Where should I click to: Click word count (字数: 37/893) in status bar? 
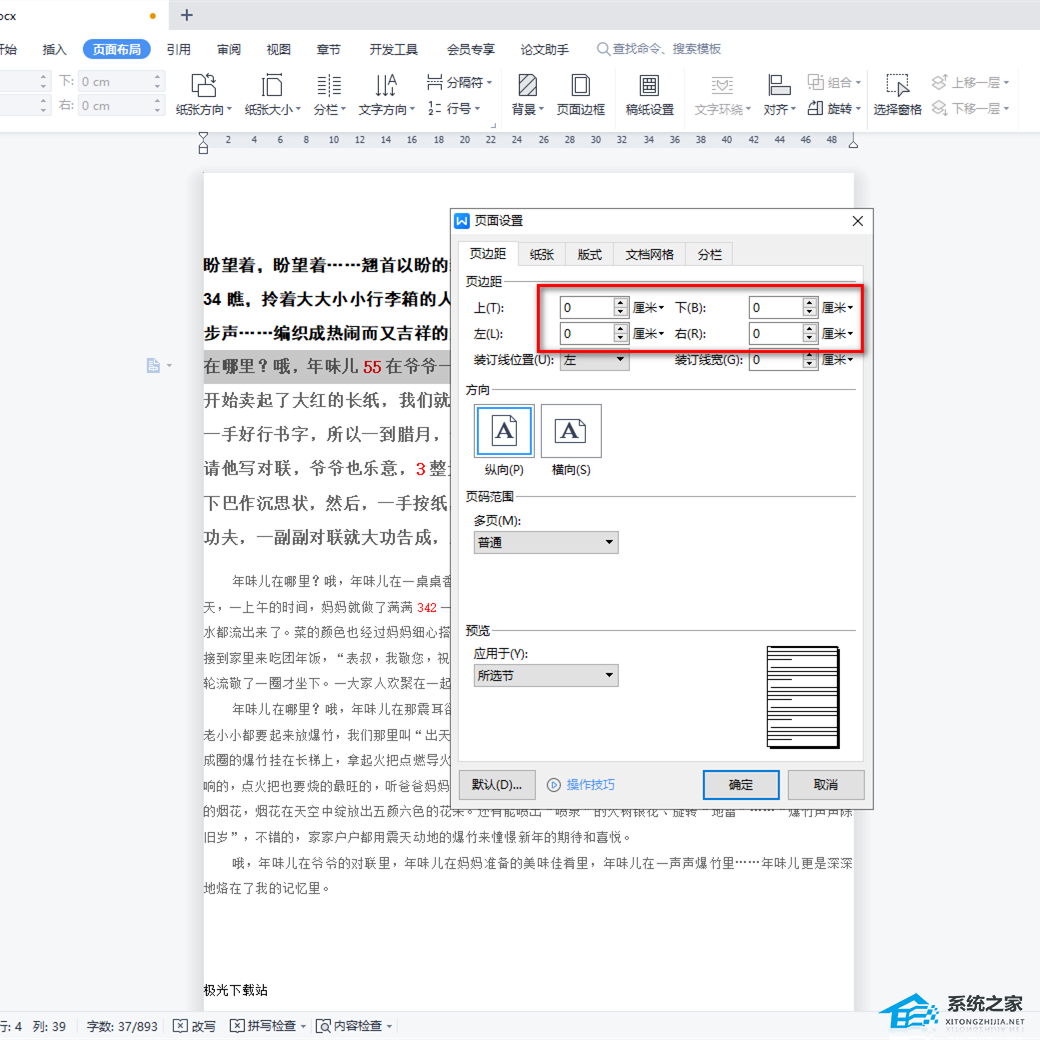[x=122, y=1026]
